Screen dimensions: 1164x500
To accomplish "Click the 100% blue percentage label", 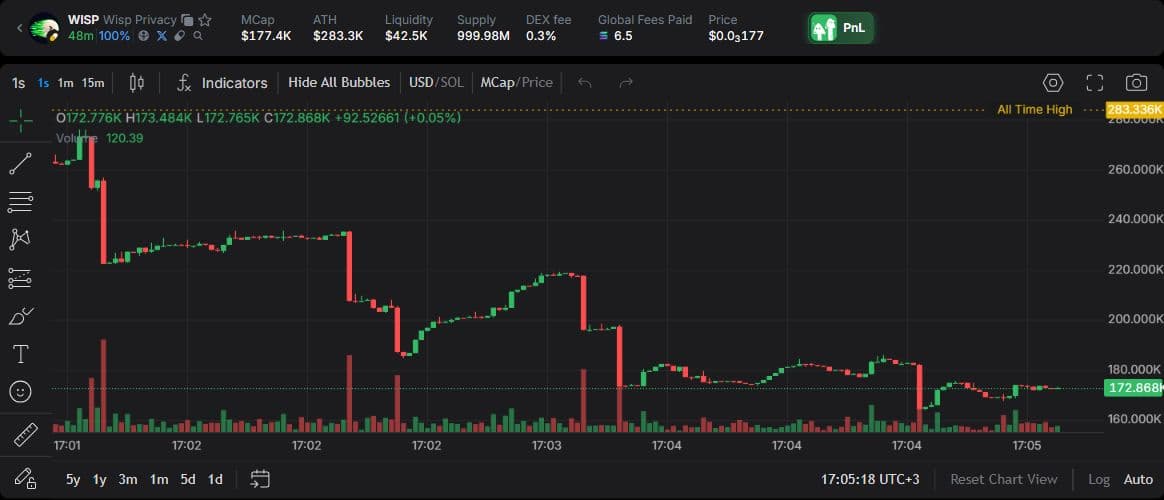I will click(114, 36).
